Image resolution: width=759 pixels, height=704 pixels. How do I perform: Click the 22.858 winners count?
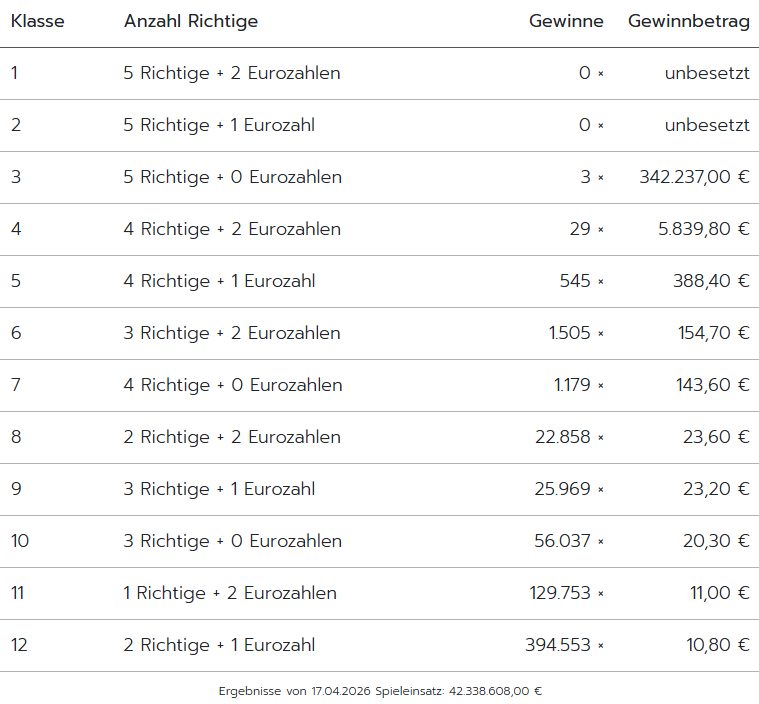563,437
